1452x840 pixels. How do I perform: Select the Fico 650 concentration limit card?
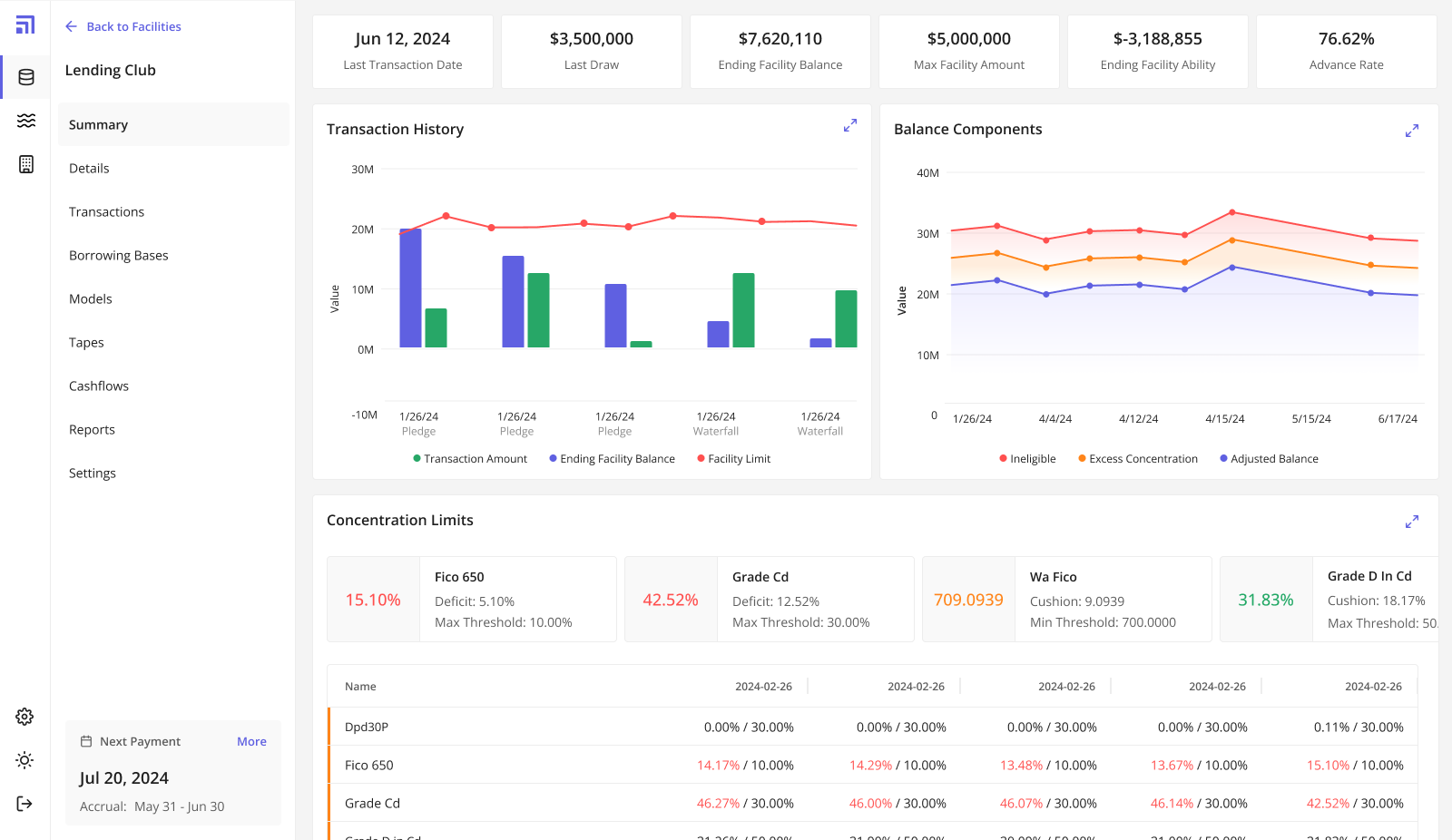tap(471, 600)
